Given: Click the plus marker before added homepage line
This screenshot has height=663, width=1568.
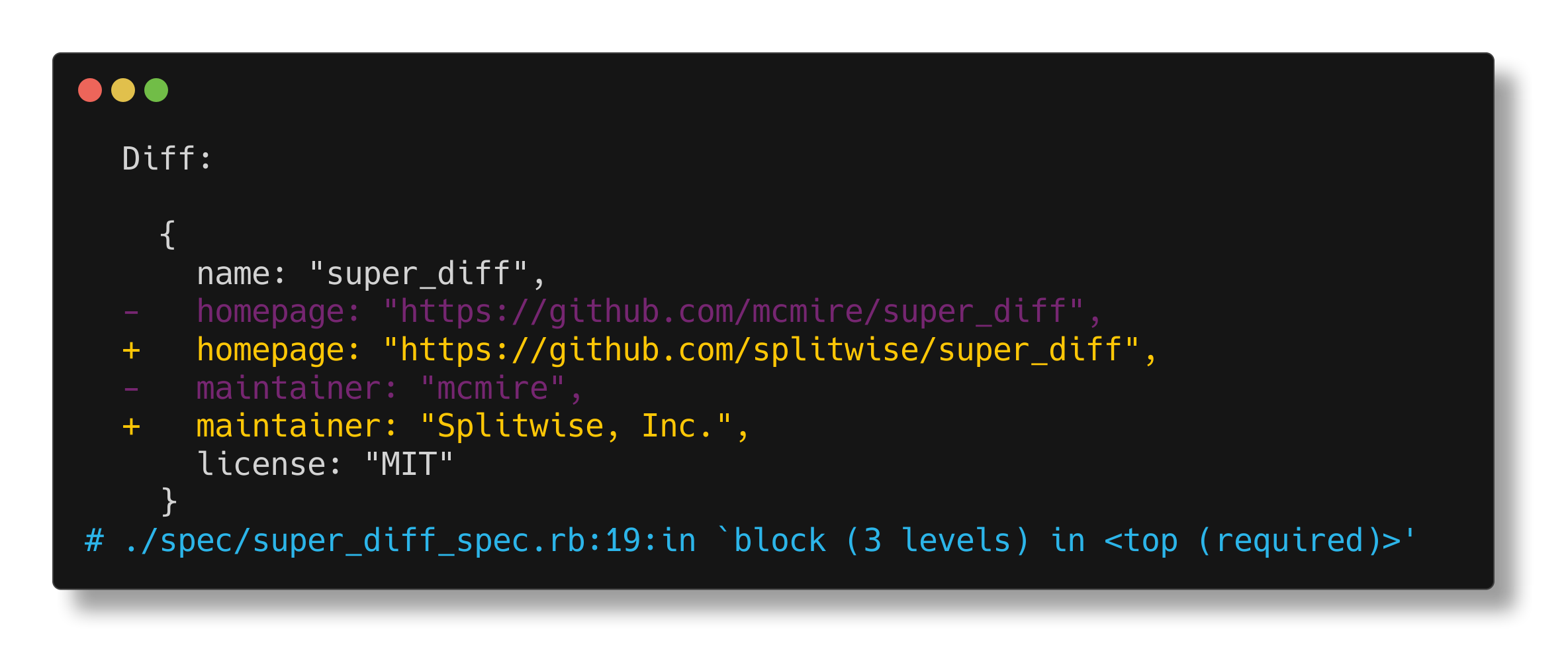Looking at the screenshot, I should tap(131, 350).
